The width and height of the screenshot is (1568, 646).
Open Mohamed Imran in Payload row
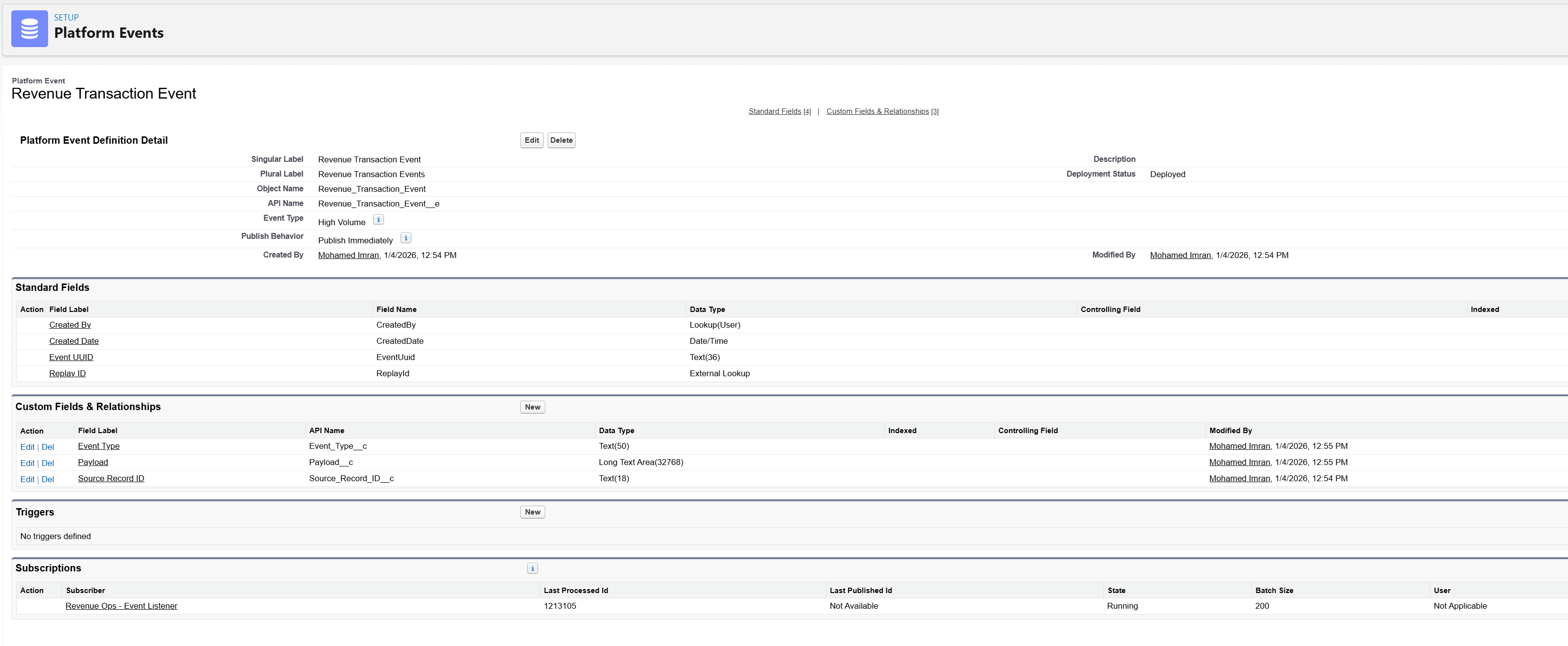pos(1239,463)
